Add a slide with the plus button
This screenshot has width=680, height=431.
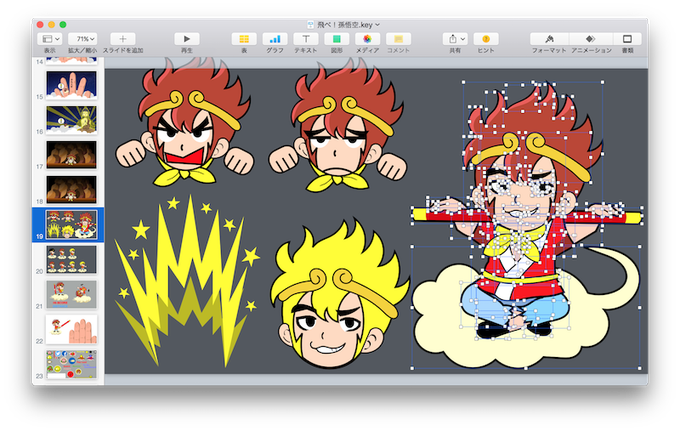click(x=123, y=39)
